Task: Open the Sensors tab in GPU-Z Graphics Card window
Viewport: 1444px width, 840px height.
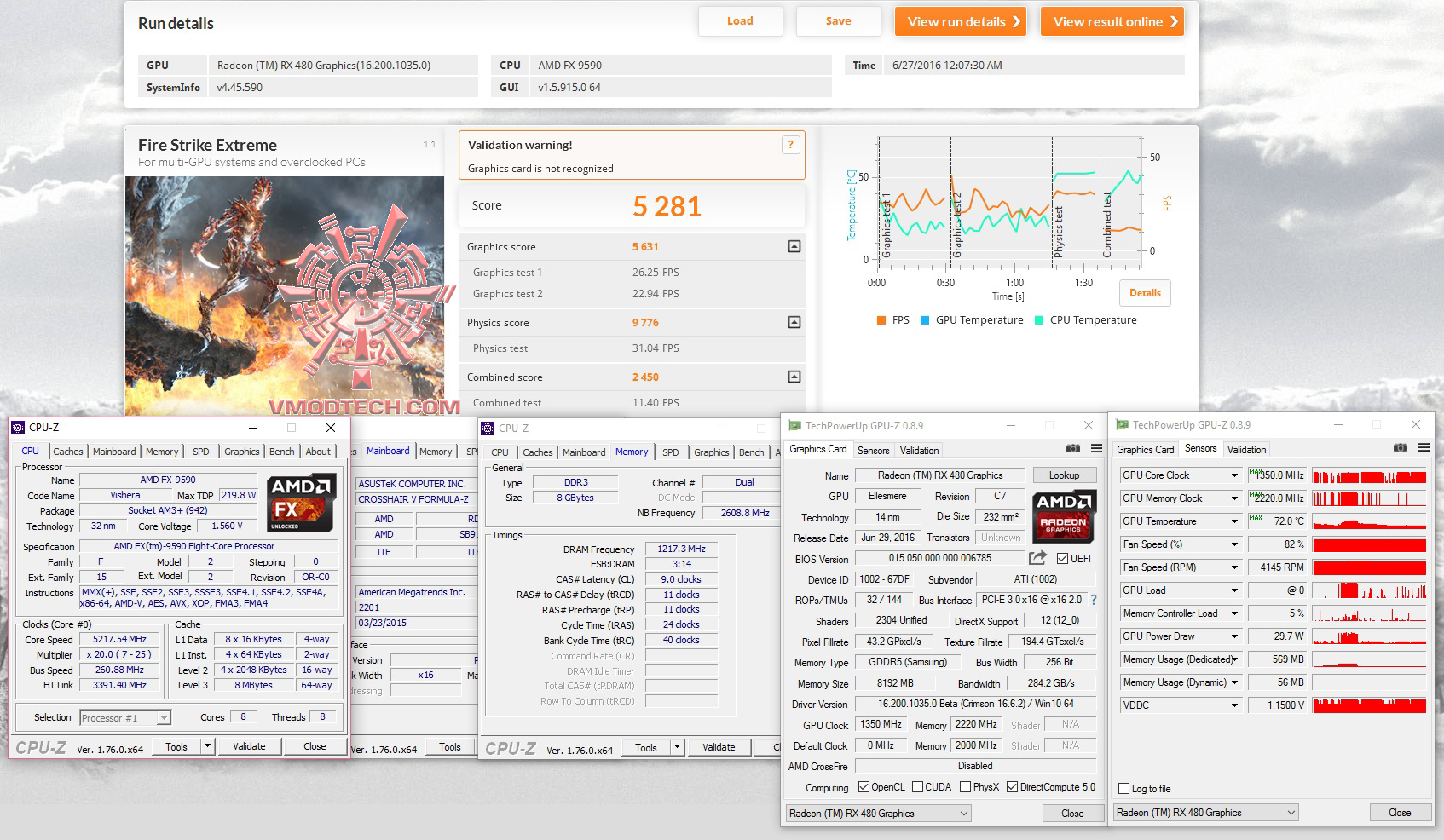Action: tap(873, 451)
